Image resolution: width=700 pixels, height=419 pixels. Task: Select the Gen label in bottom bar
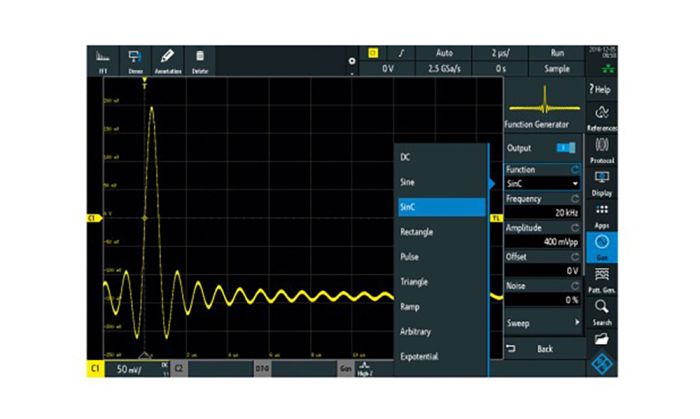(346, 369)
